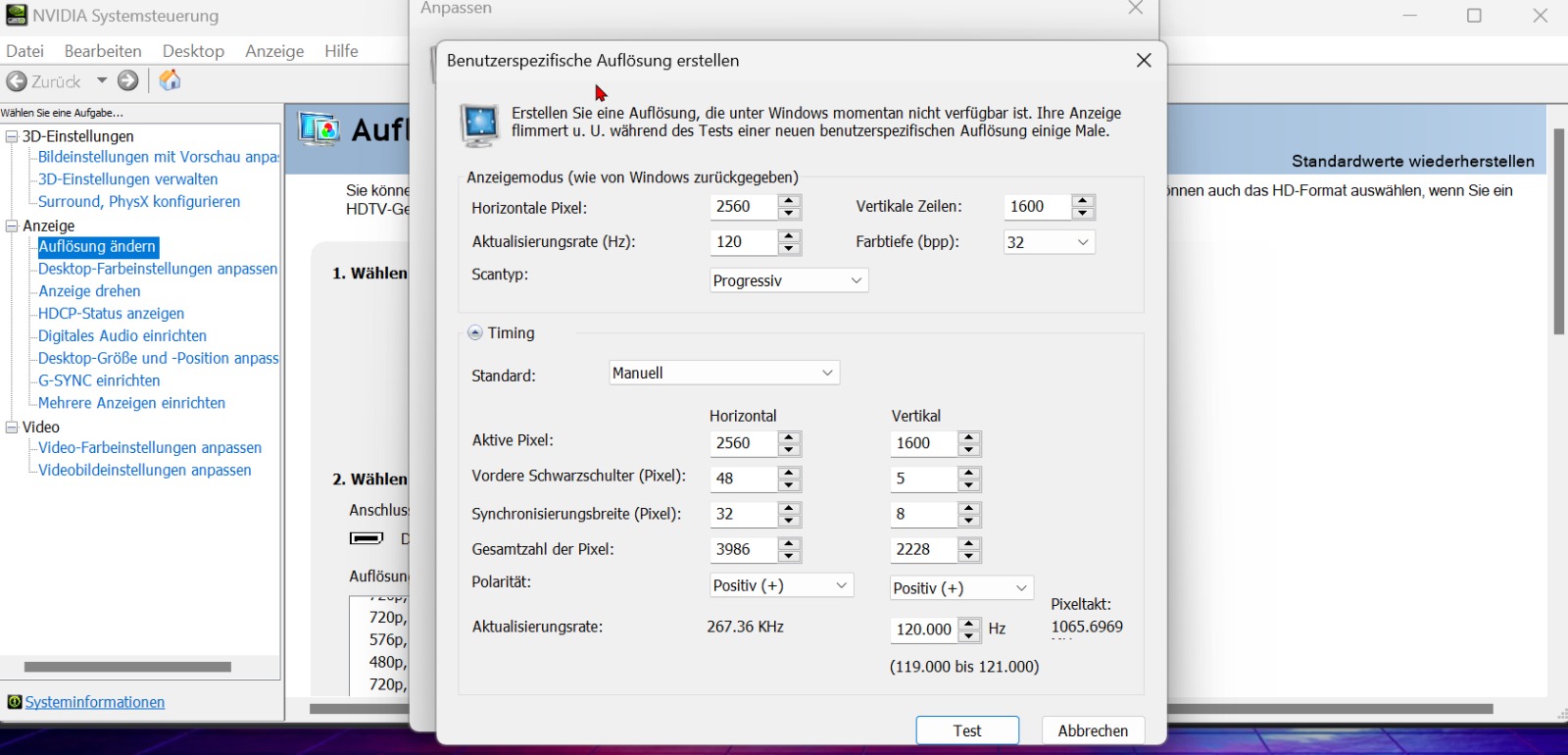Click horizontal Synchronisierungsbreite field showing 32
This screenshot has height=755, width=1568.
pyautogui.click(x=743, y=515)
